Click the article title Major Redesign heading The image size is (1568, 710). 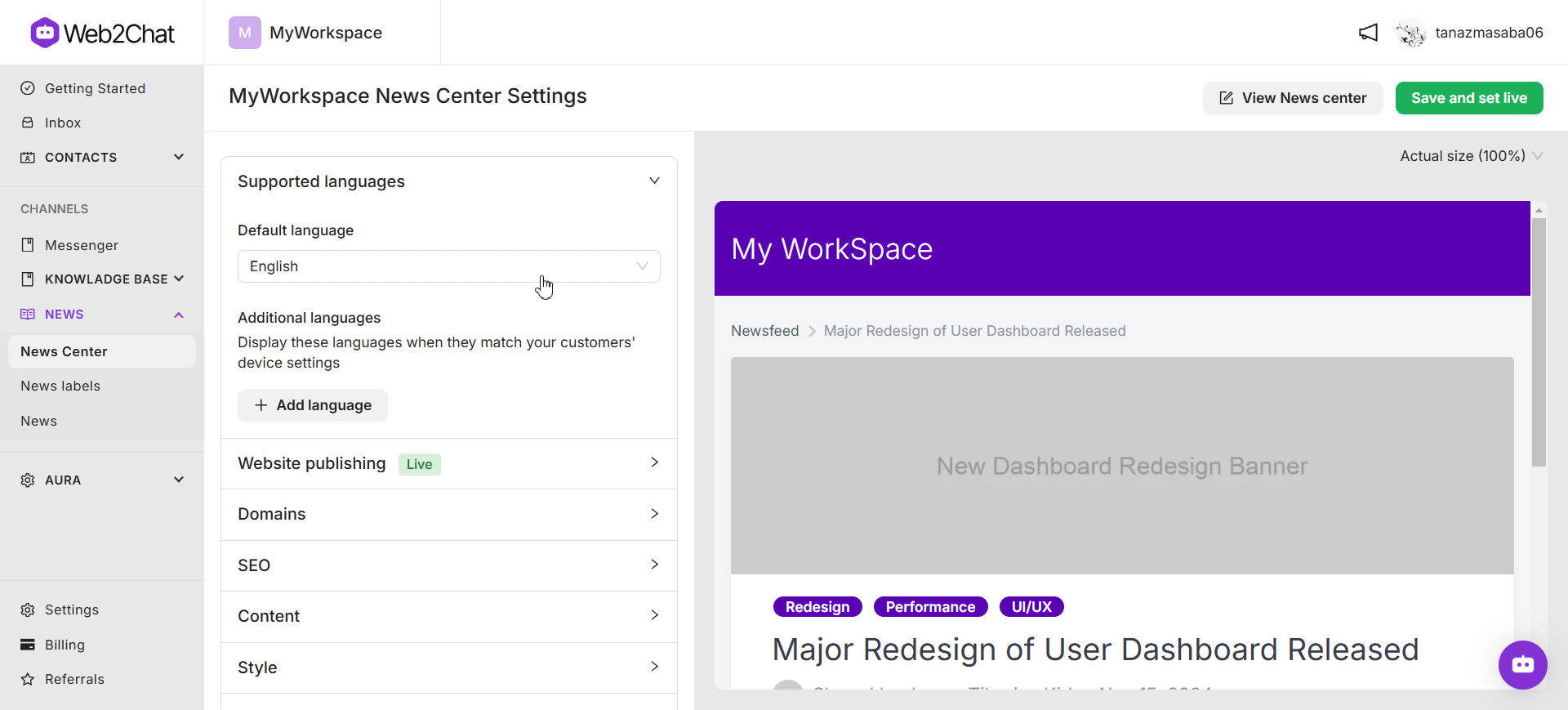pos(1095,650)
